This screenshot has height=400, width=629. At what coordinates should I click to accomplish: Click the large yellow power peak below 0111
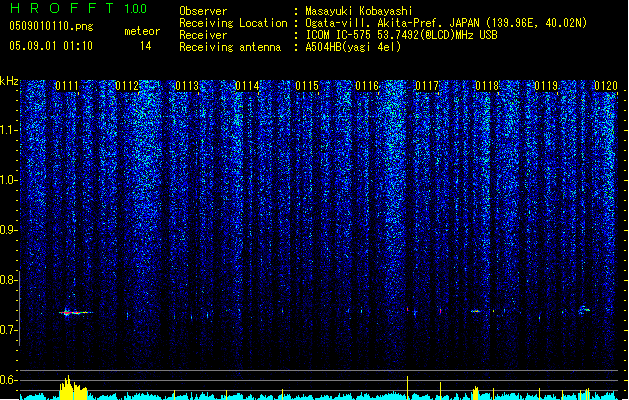(x=73, y=388)
